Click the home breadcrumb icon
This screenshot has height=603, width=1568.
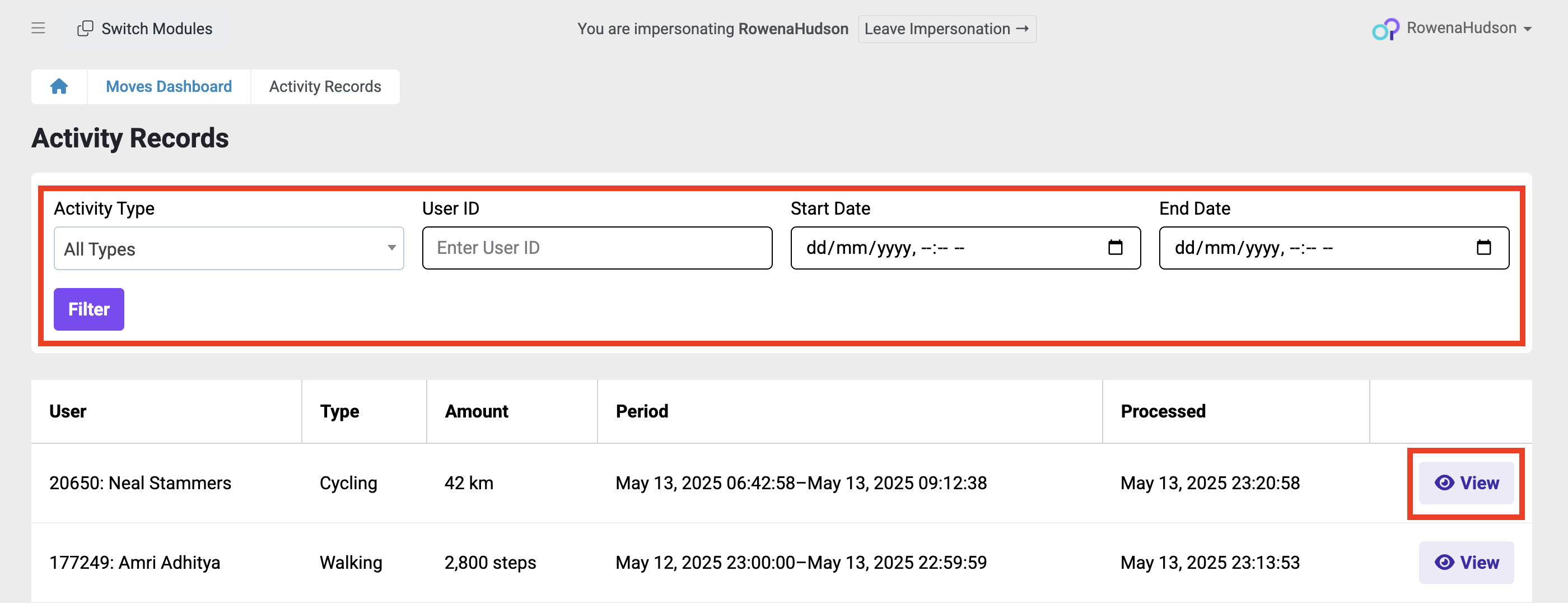(x=59, y=86)
